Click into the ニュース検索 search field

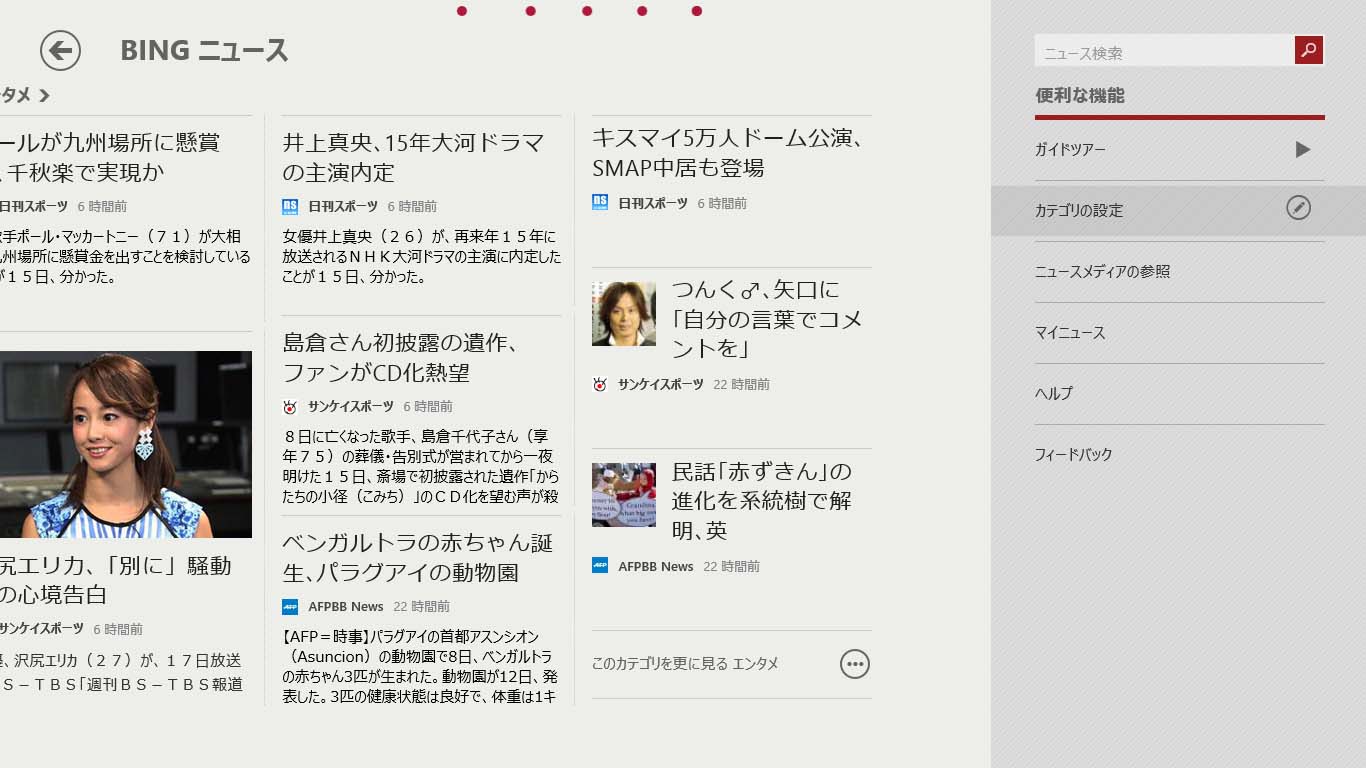tap(1164, 51)
